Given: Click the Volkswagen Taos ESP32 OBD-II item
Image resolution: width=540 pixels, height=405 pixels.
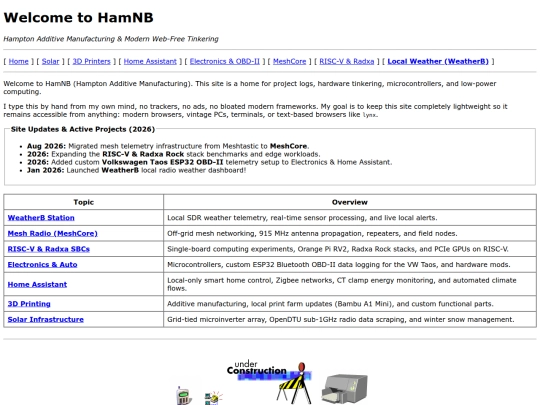Looking at the screenshot, I should 209,162.
